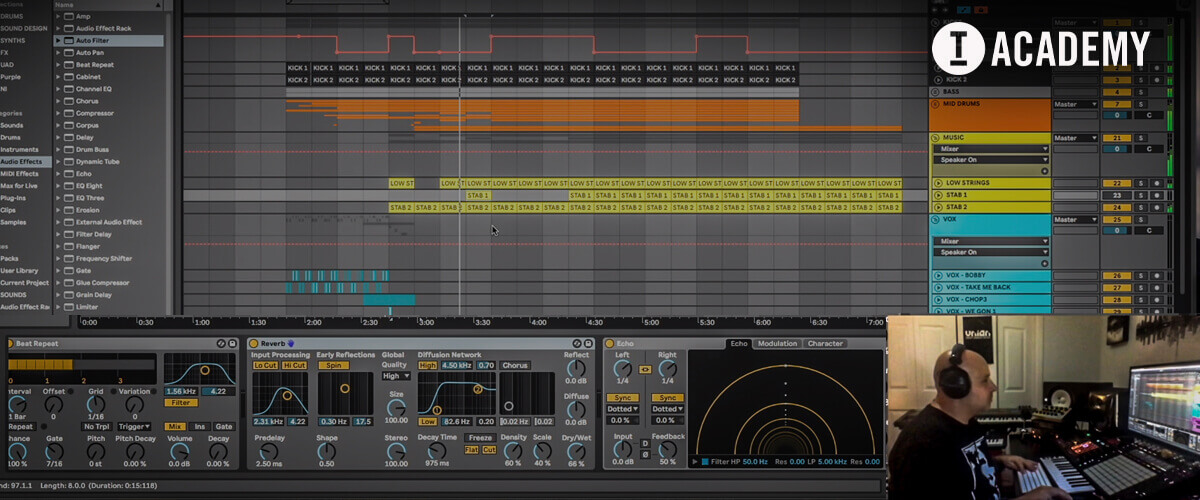
Task: Open MID DRUMS Master output dropdown
Action: point(1076,104)
